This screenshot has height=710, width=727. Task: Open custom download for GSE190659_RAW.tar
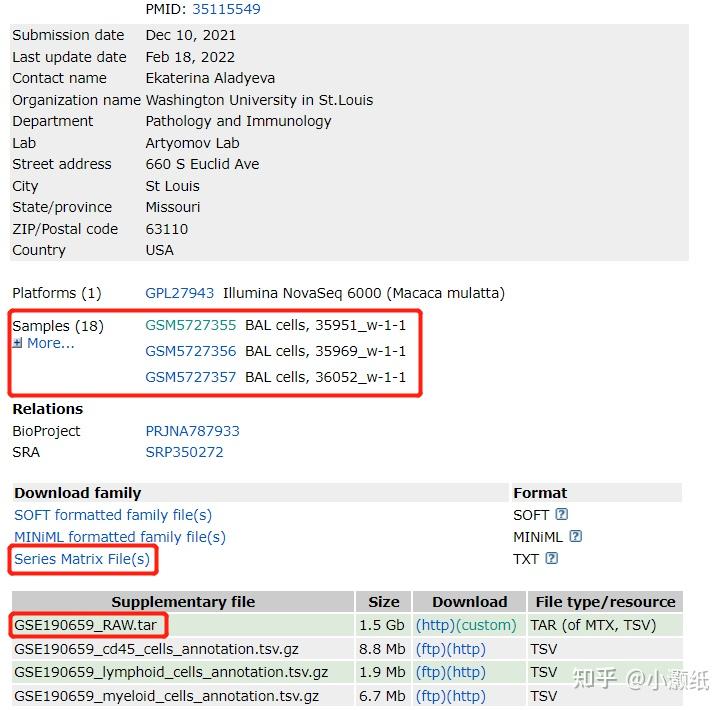tap(486, 625)
